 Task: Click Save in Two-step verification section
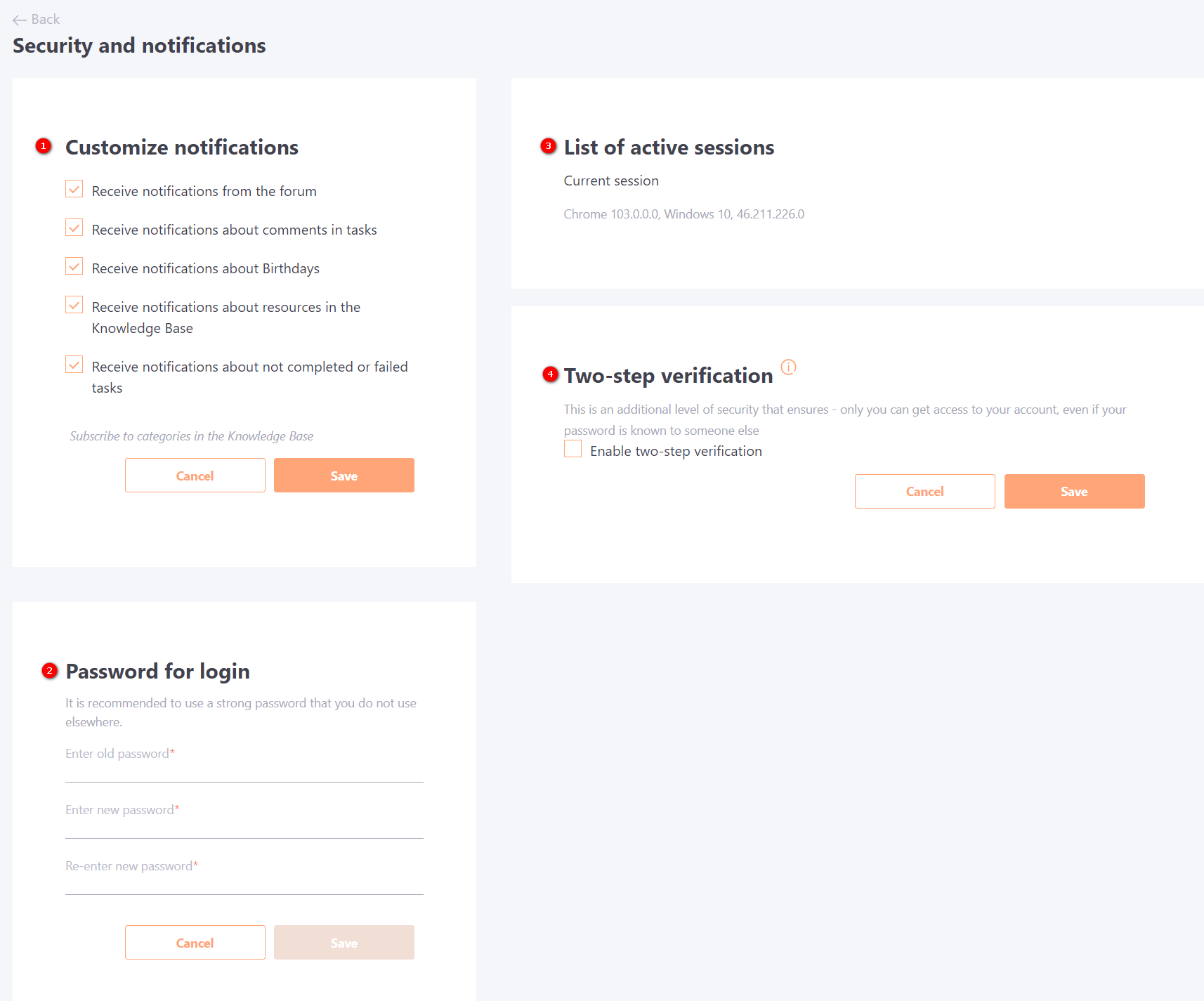tap(1075, 491)
